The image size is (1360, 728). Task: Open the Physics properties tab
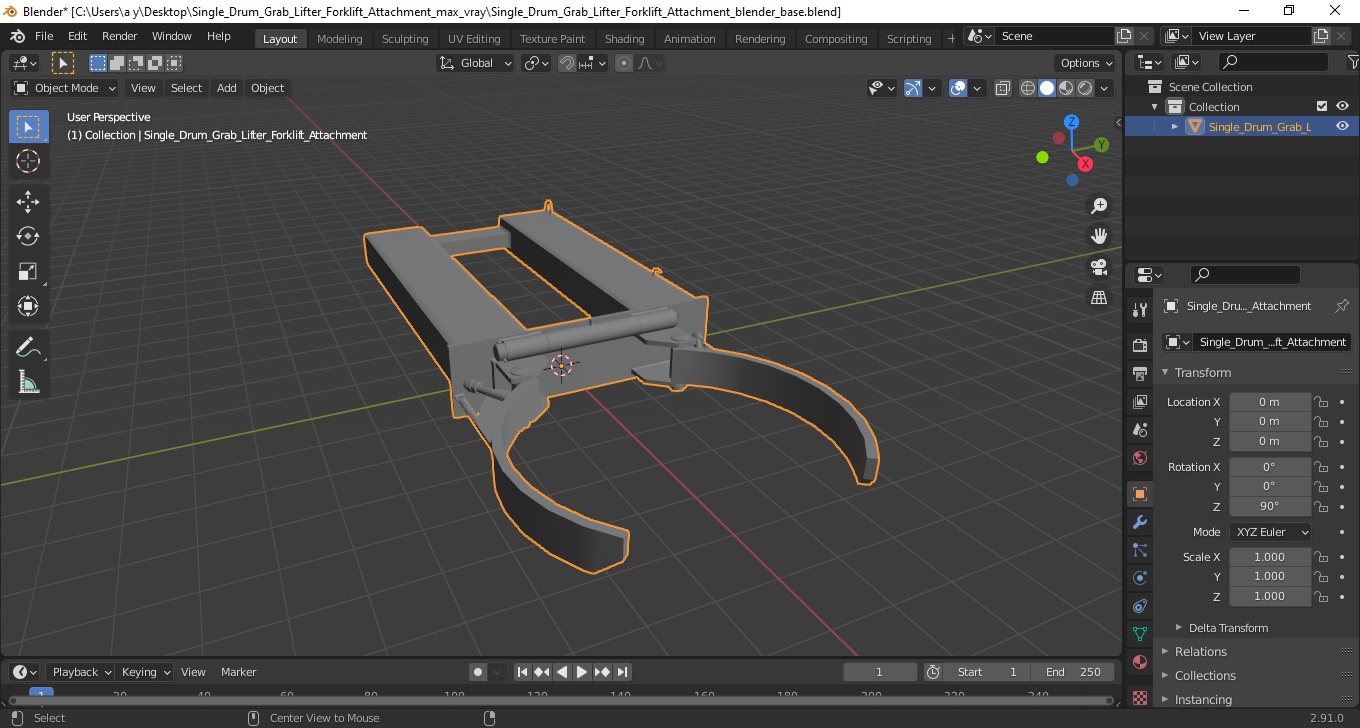tap(1139, 578)
